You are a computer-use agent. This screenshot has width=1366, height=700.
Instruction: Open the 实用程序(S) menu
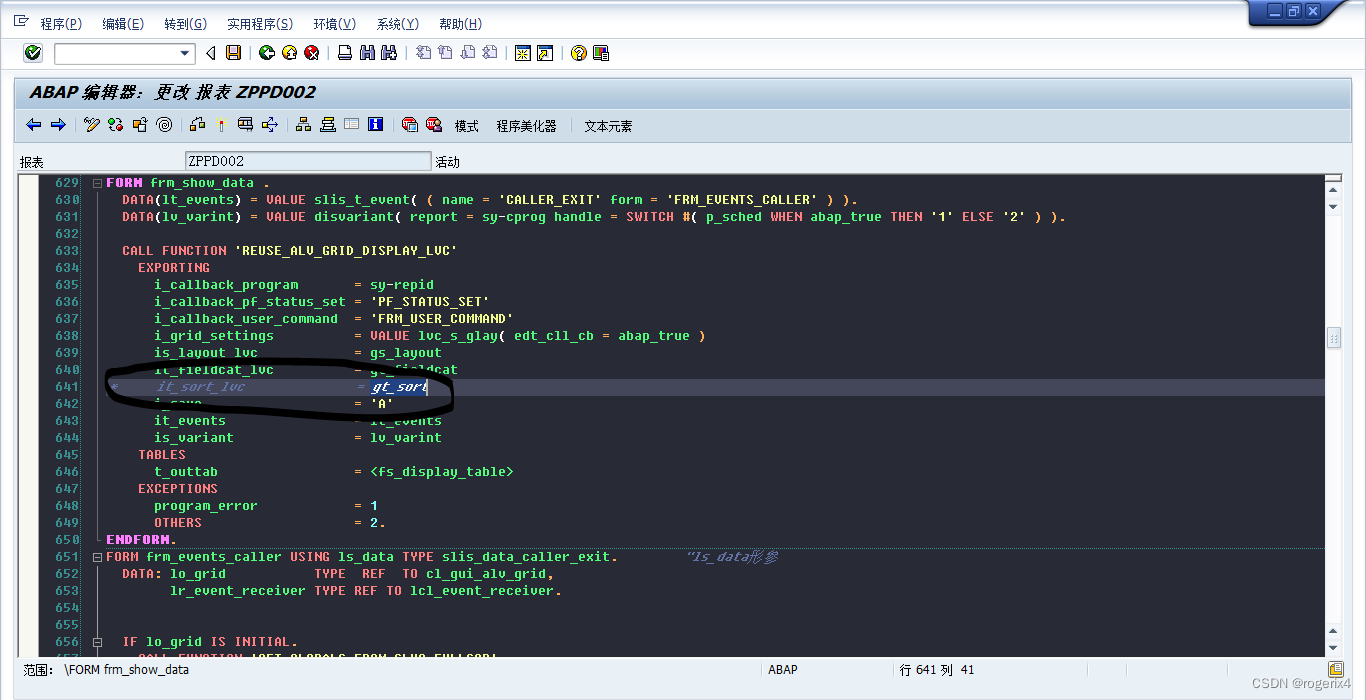260,24
